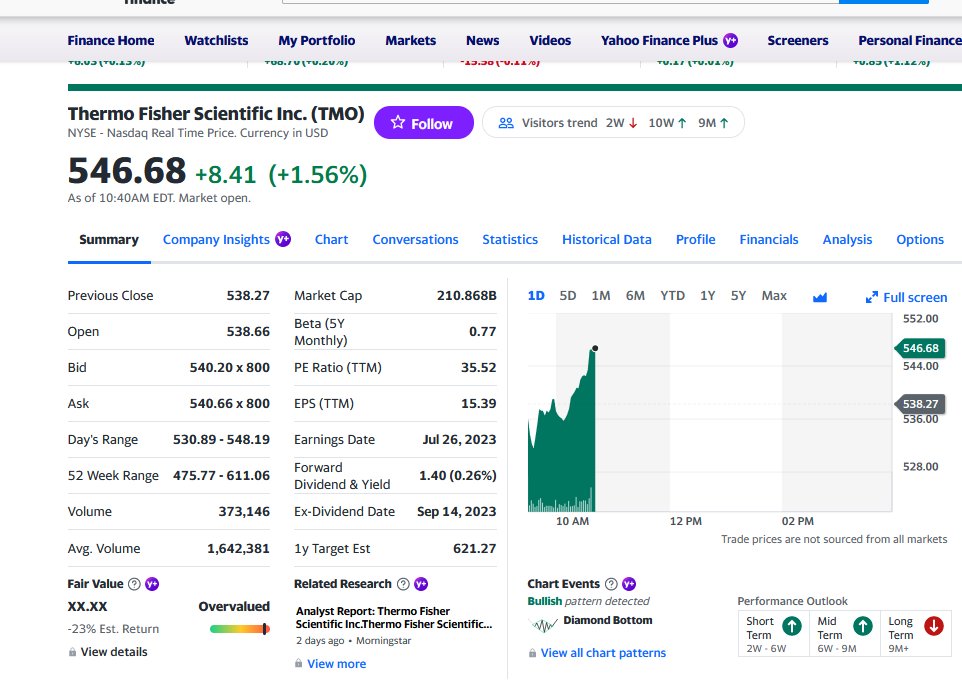Switch to Historical Data tab
This screenshot has width=962, height=691.
[607, 239]
